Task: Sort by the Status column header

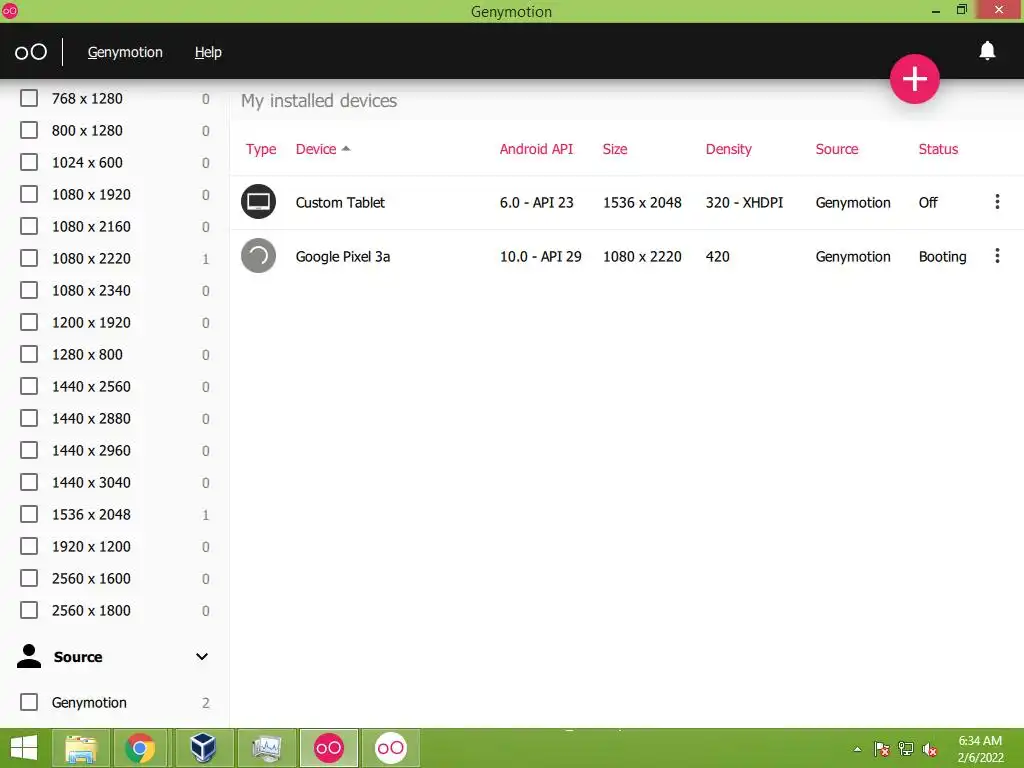Action: pyautogui.click(x=938, y=149)
